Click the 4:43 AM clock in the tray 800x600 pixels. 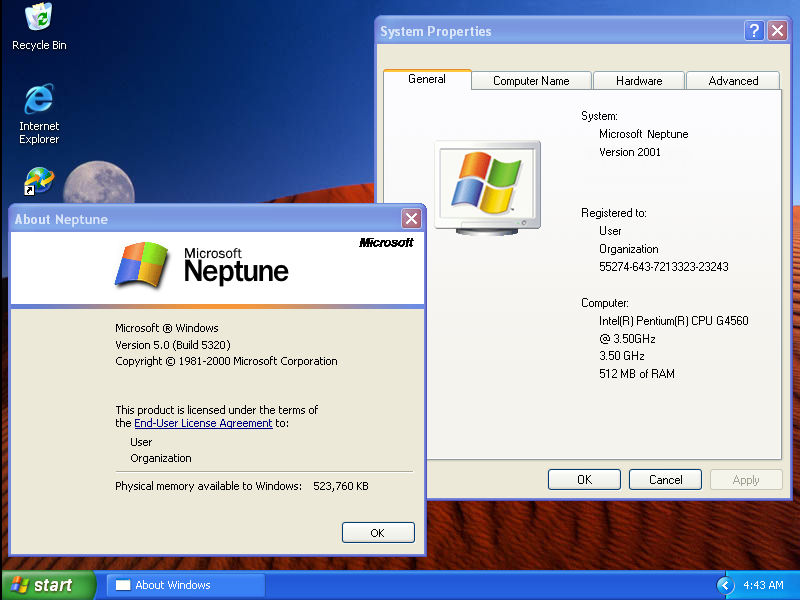click(763, 585)
